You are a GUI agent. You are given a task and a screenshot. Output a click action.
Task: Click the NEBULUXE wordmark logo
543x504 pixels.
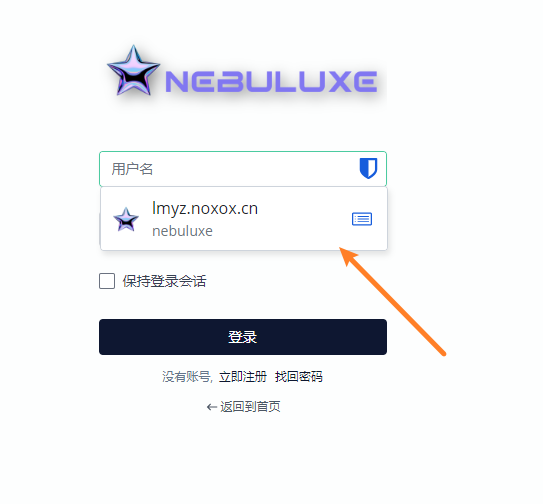(271, 81)
